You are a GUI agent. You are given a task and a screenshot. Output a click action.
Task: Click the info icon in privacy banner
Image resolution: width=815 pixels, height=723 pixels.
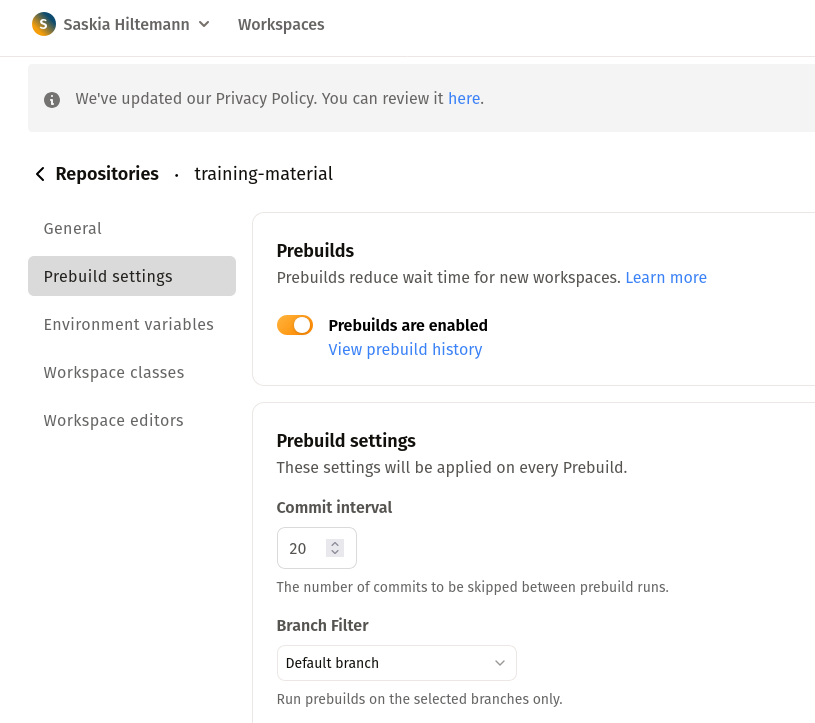[x=51, y=99]
